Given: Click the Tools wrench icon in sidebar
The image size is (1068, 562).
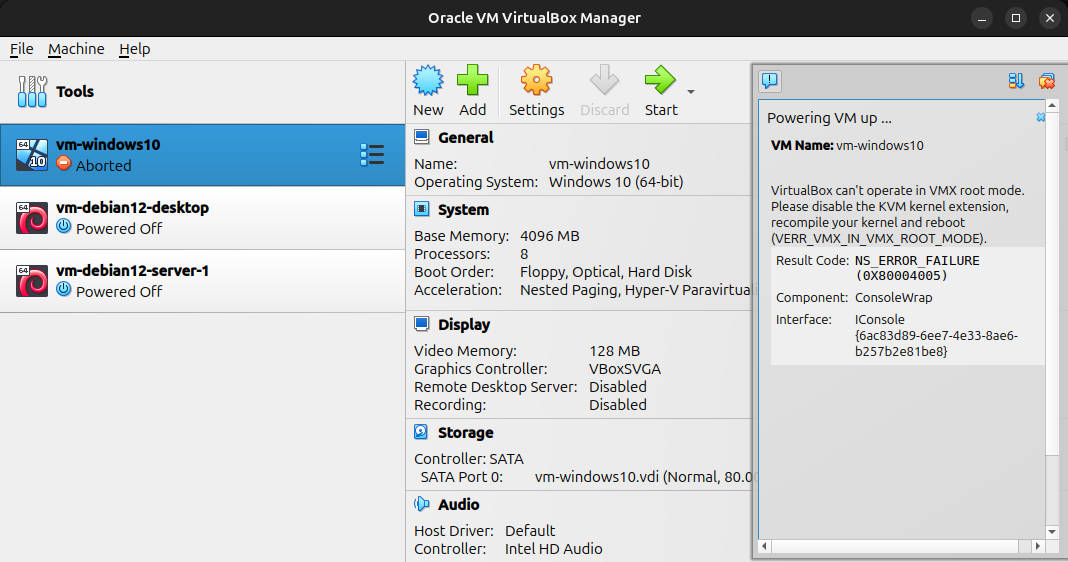Looking at the screenshot, I should click(x=32, y=91).
